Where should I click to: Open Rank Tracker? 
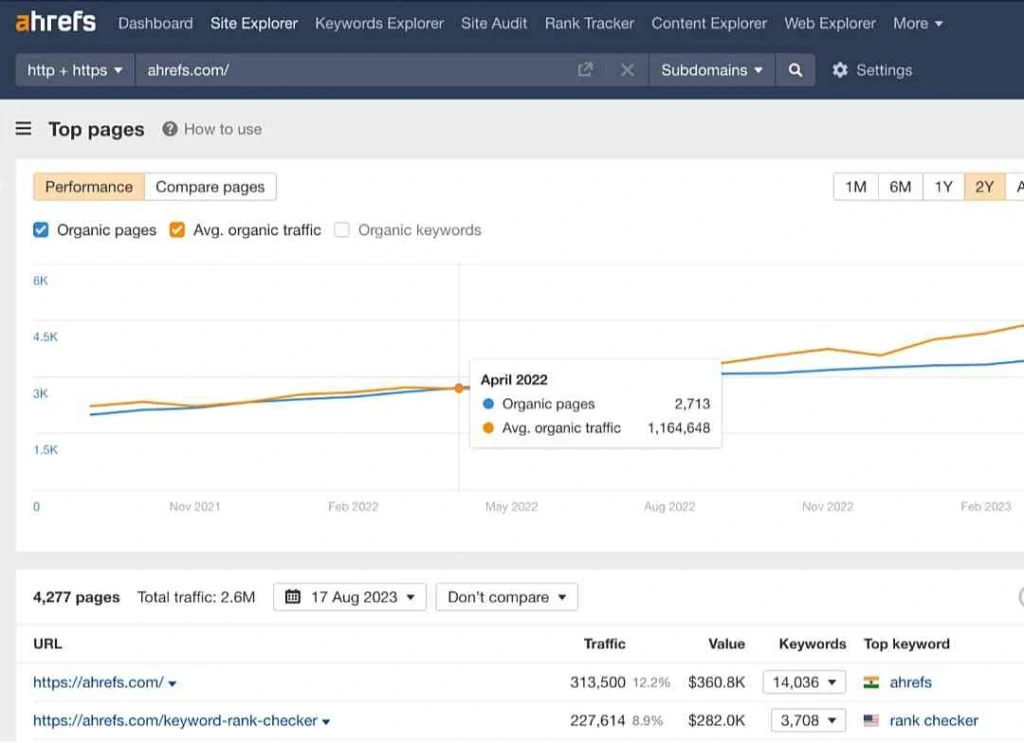(x=589, y=24)
